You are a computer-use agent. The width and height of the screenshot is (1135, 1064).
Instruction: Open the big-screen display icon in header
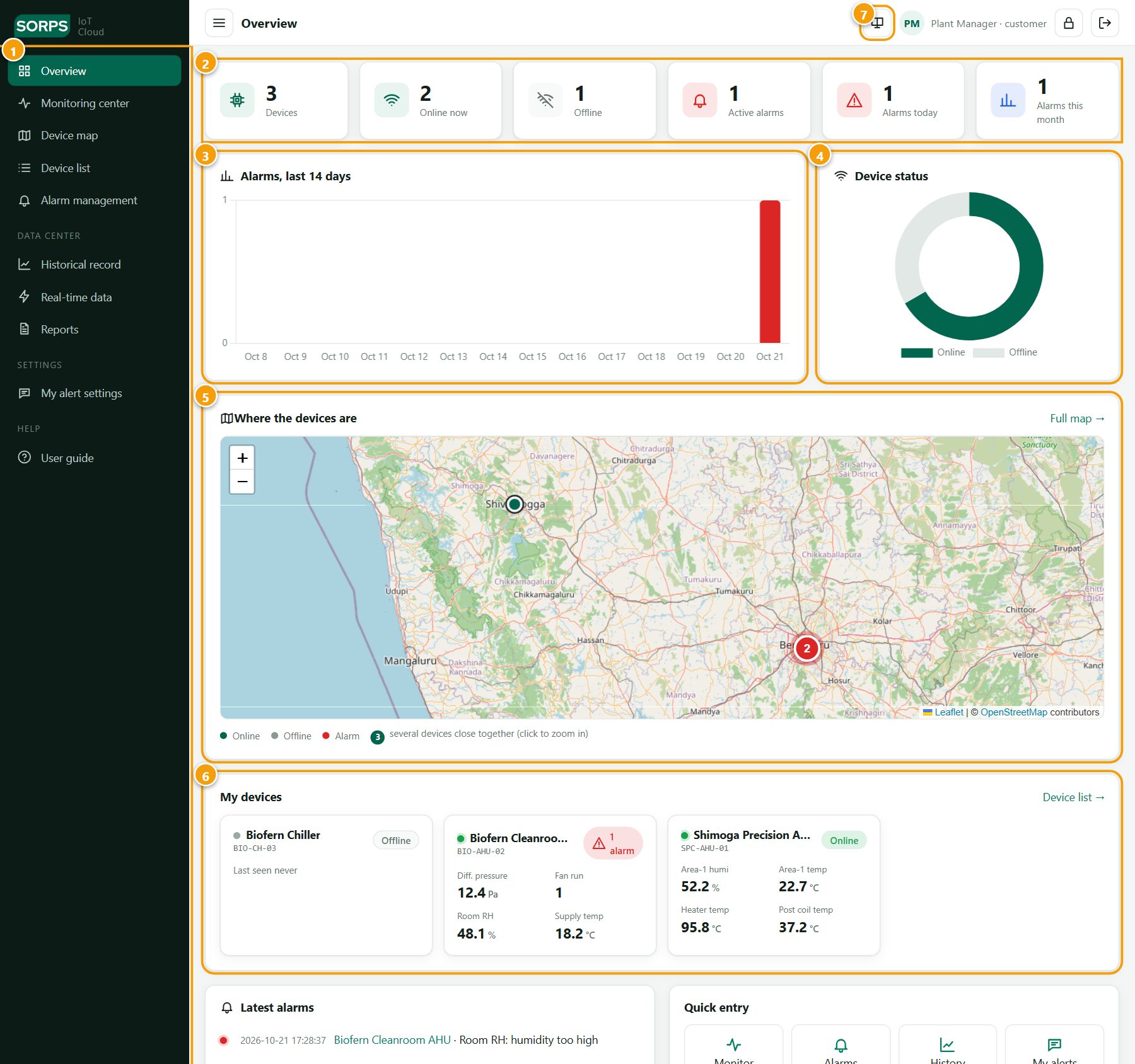point(877,23)
